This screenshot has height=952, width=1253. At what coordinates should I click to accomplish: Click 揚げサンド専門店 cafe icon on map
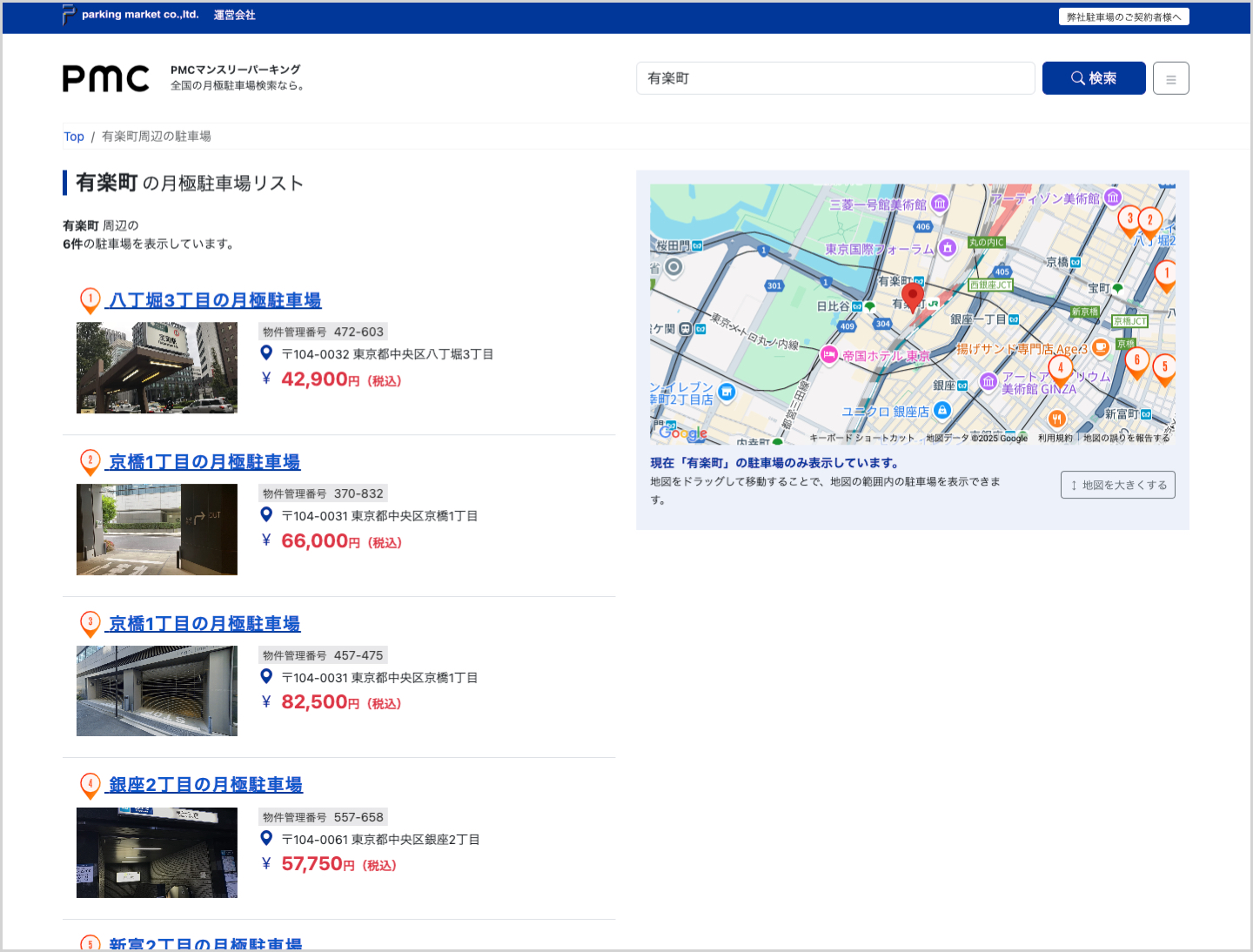[1101, 348]
